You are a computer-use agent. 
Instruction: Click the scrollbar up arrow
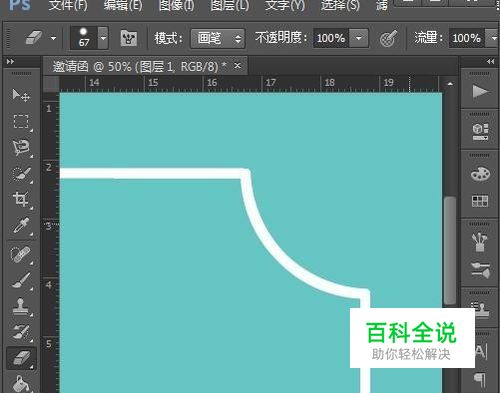pyautogui.click(x=450, y=84)
